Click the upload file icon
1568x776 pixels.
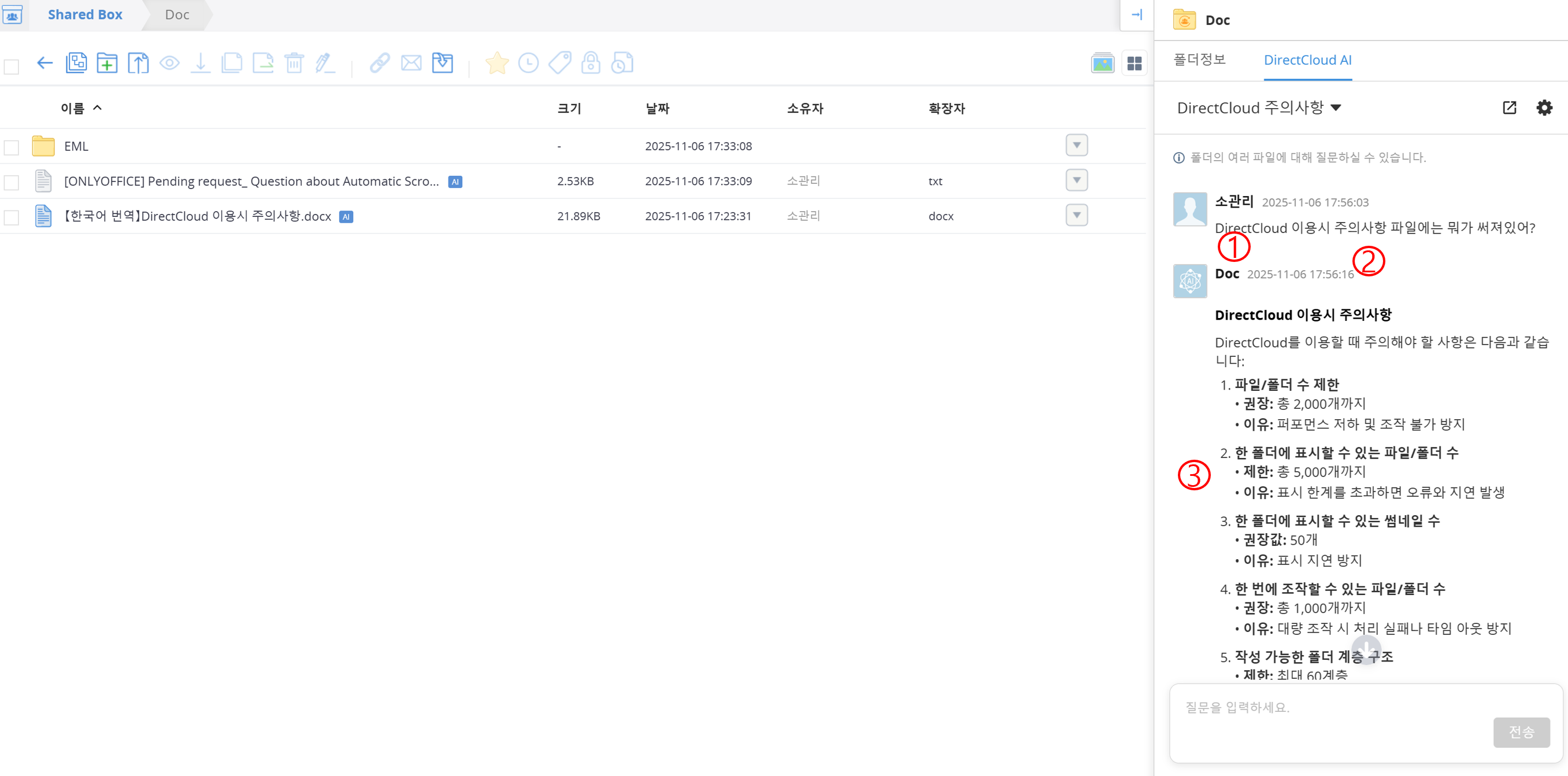[138, 62]
